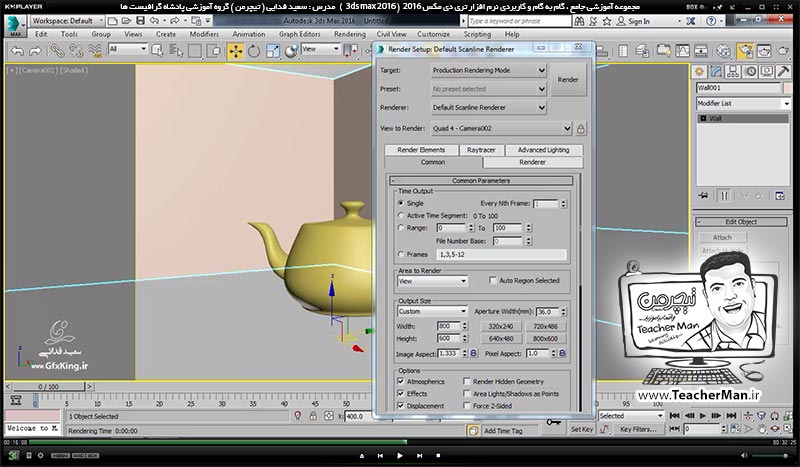This screenshot has width=800, height=467.
Task: Select the Single time output radio button
Action: click(401, 203)
